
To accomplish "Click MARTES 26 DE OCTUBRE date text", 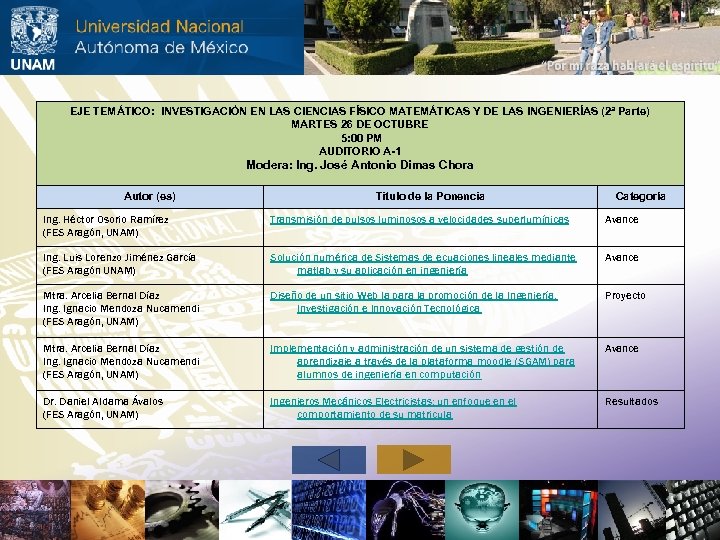I will (360, 124).
